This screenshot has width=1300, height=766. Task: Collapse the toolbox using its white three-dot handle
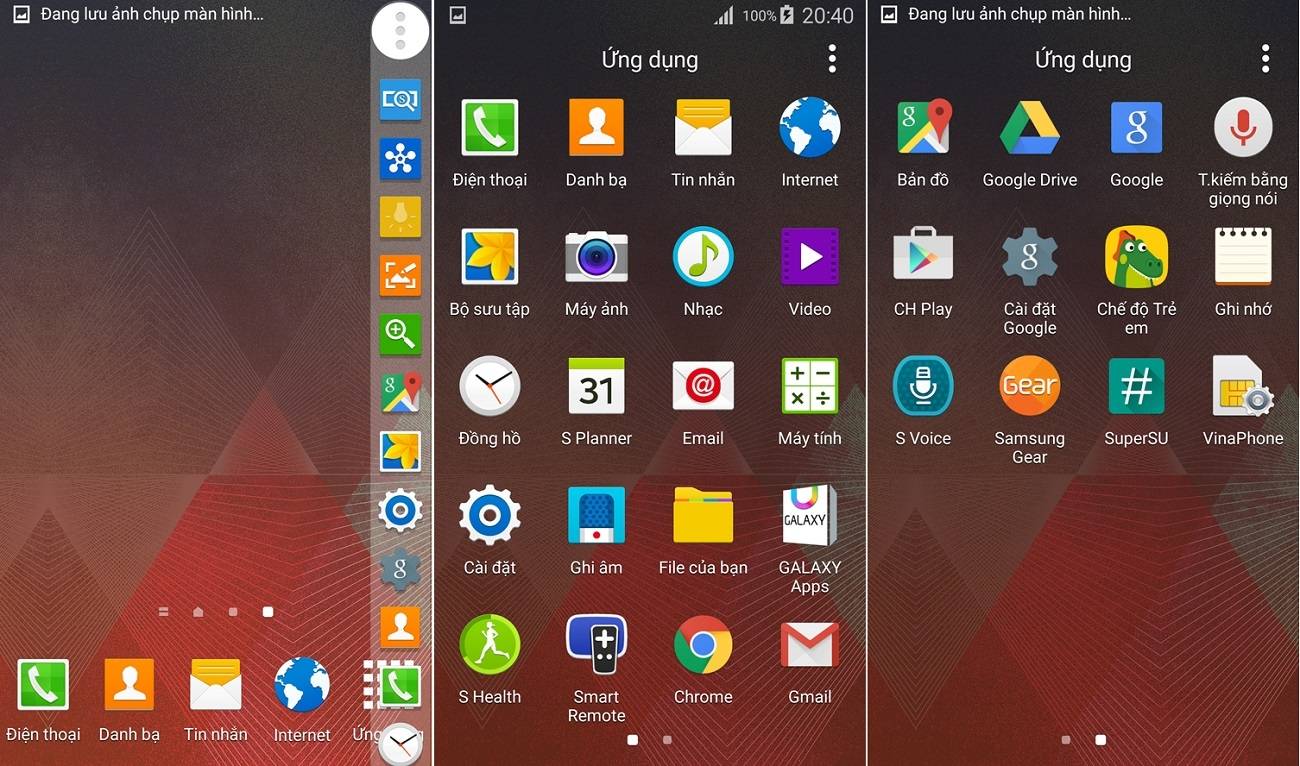(x=400, y=32)
